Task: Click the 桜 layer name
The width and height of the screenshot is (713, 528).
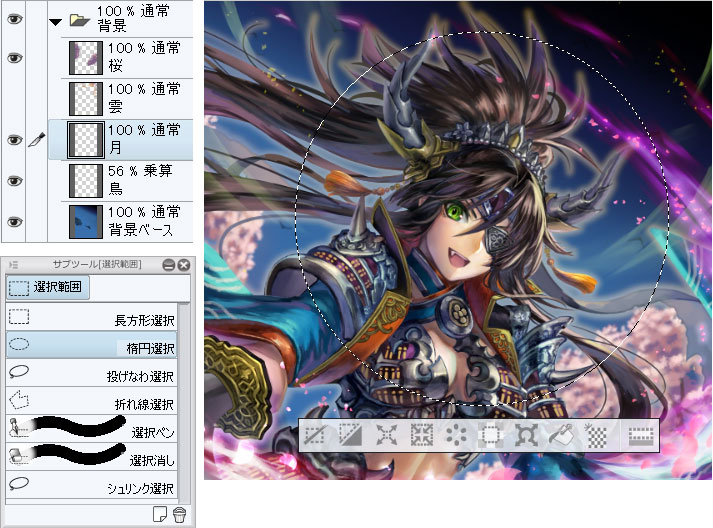Action: click(x=115, y=66)
